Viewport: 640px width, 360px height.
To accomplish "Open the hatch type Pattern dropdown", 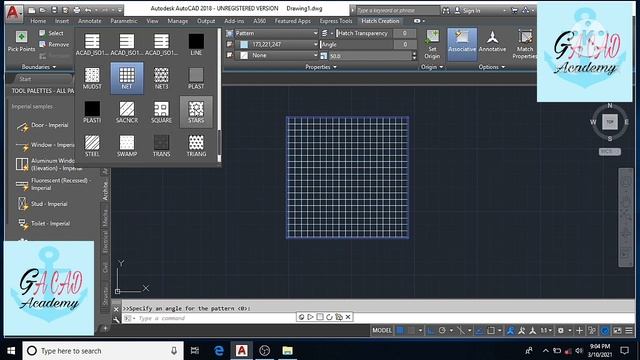I will [x=276, y=33].
